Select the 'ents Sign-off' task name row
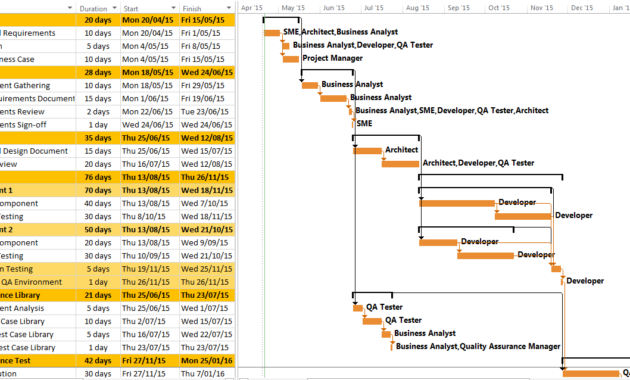This screenshot has width=630, height=380. pos(38,125)
